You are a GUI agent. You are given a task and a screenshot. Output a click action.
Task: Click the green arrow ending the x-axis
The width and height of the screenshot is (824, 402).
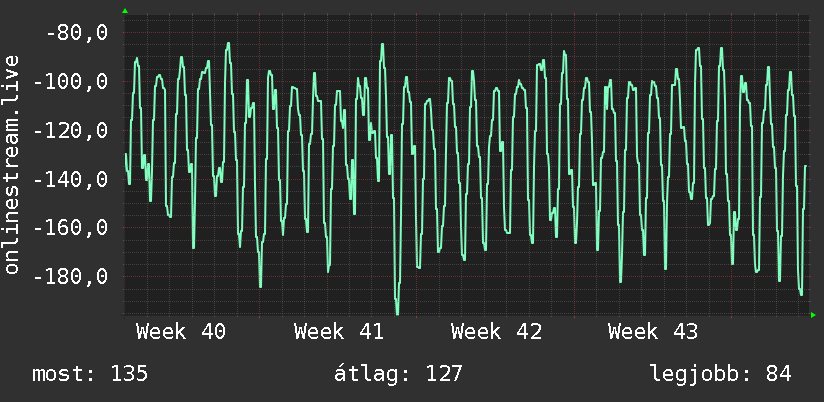pyautogui.click(x=813, y=315)
